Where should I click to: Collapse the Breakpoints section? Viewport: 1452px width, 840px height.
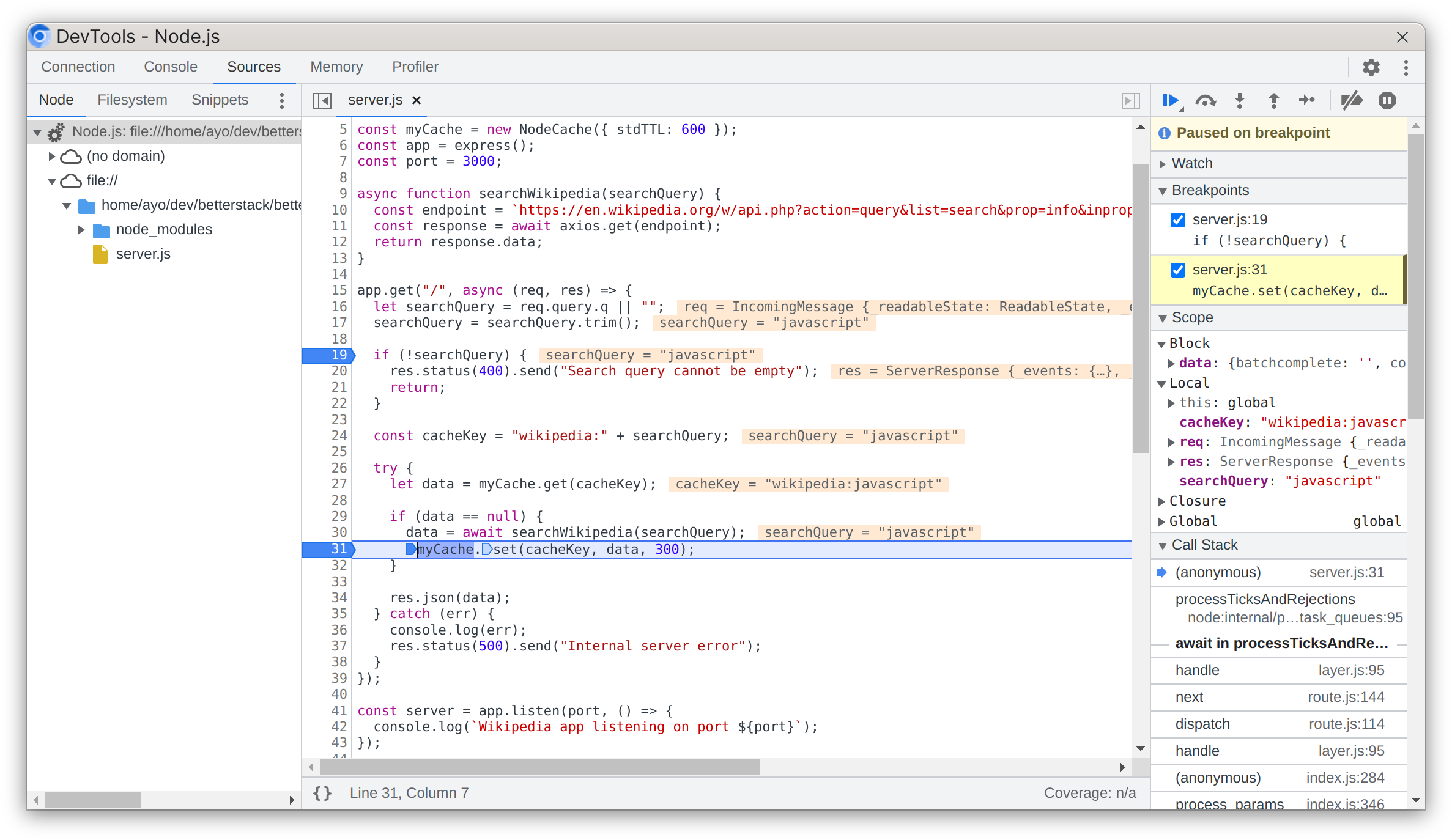point(1163,190)
